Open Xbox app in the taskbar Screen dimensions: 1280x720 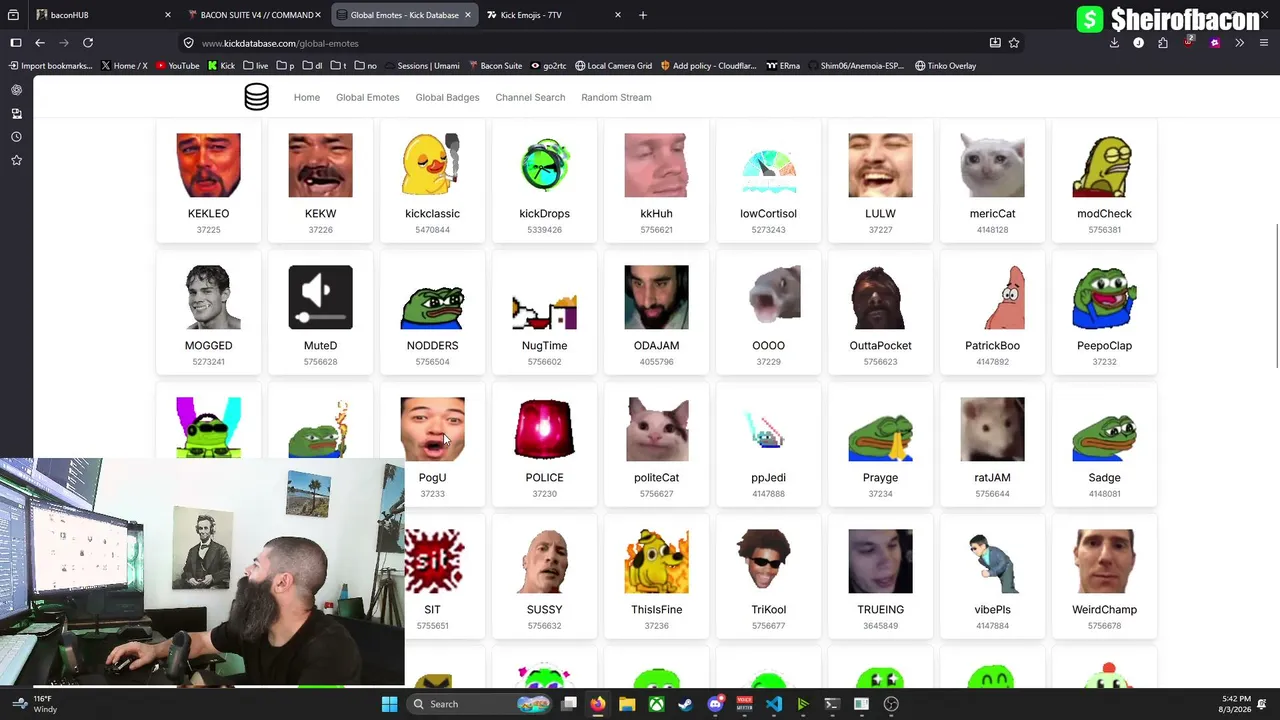point(656,704)
